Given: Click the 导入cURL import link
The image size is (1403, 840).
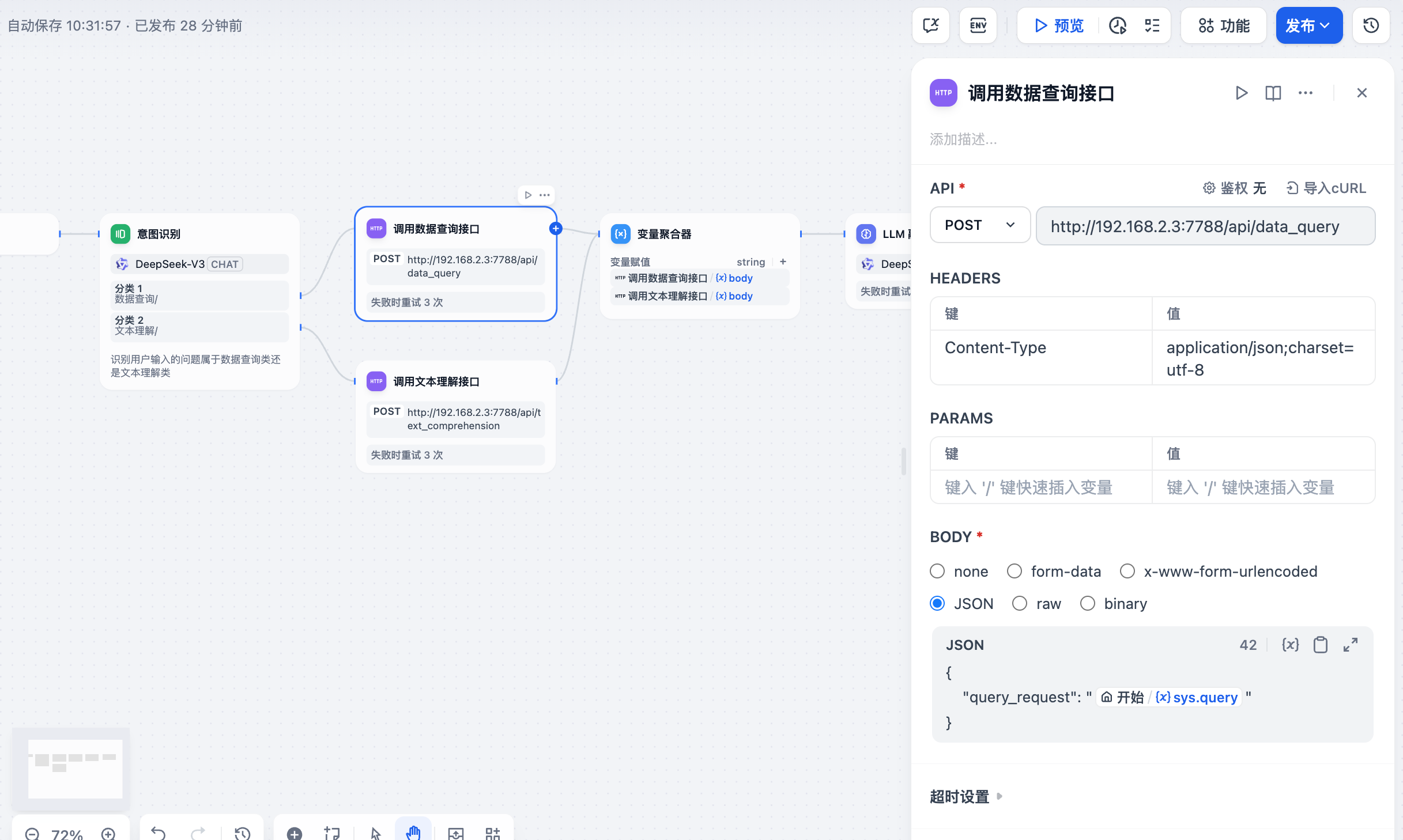Looking at the screenshot, I should coord(1326,188).
